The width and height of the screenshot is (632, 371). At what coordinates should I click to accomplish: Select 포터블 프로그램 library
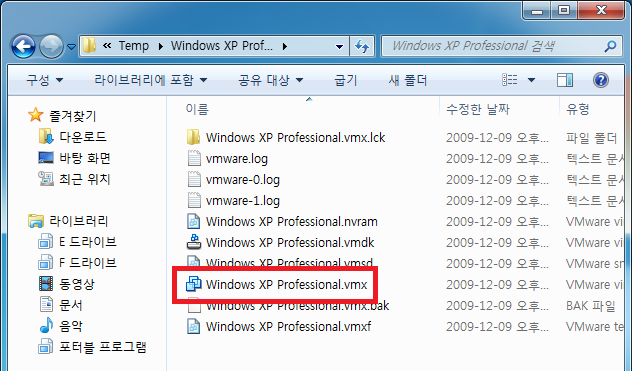tap(103, 347)
